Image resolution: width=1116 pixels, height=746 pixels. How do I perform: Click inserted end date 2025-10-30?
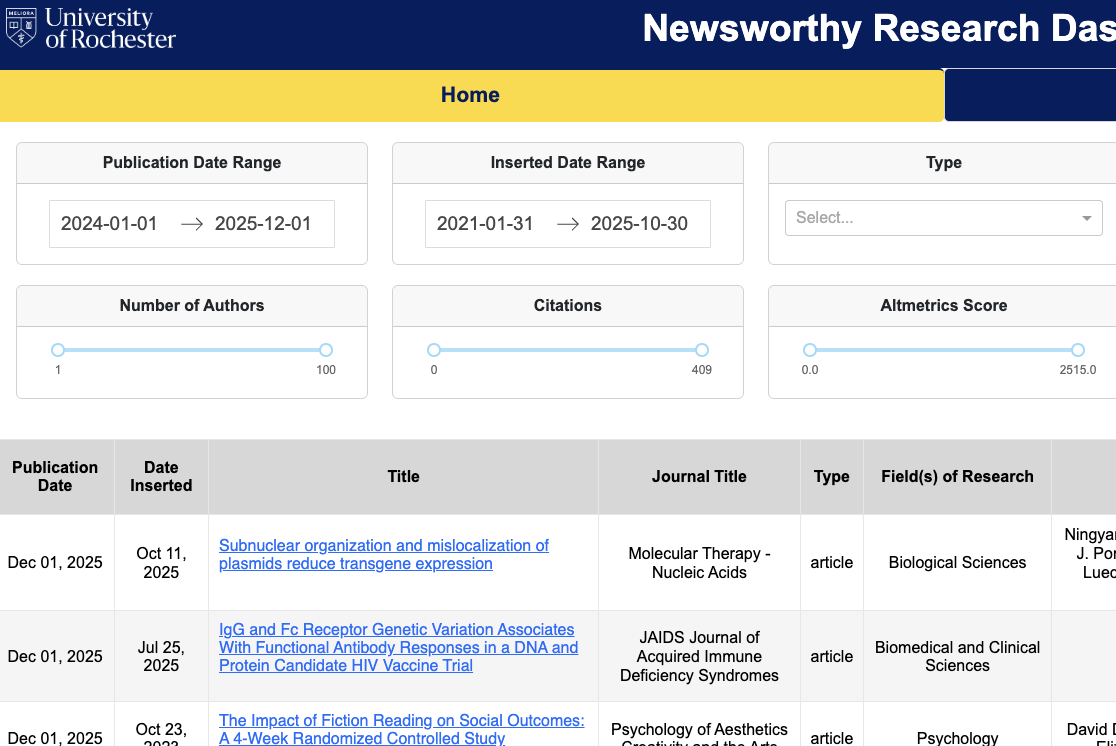[639, 224]
